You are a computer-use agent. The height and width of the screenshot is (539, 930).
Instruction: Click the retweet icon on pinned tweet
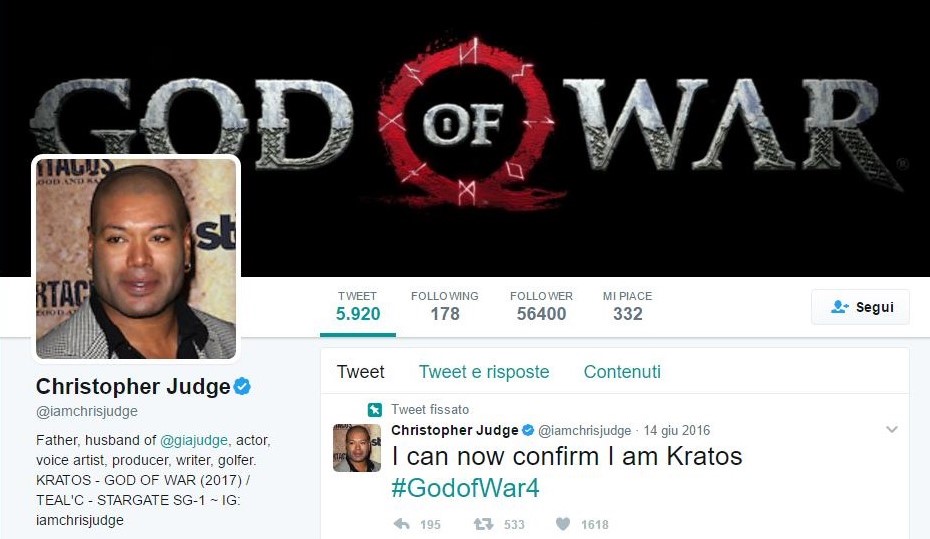tap(483, 524)
